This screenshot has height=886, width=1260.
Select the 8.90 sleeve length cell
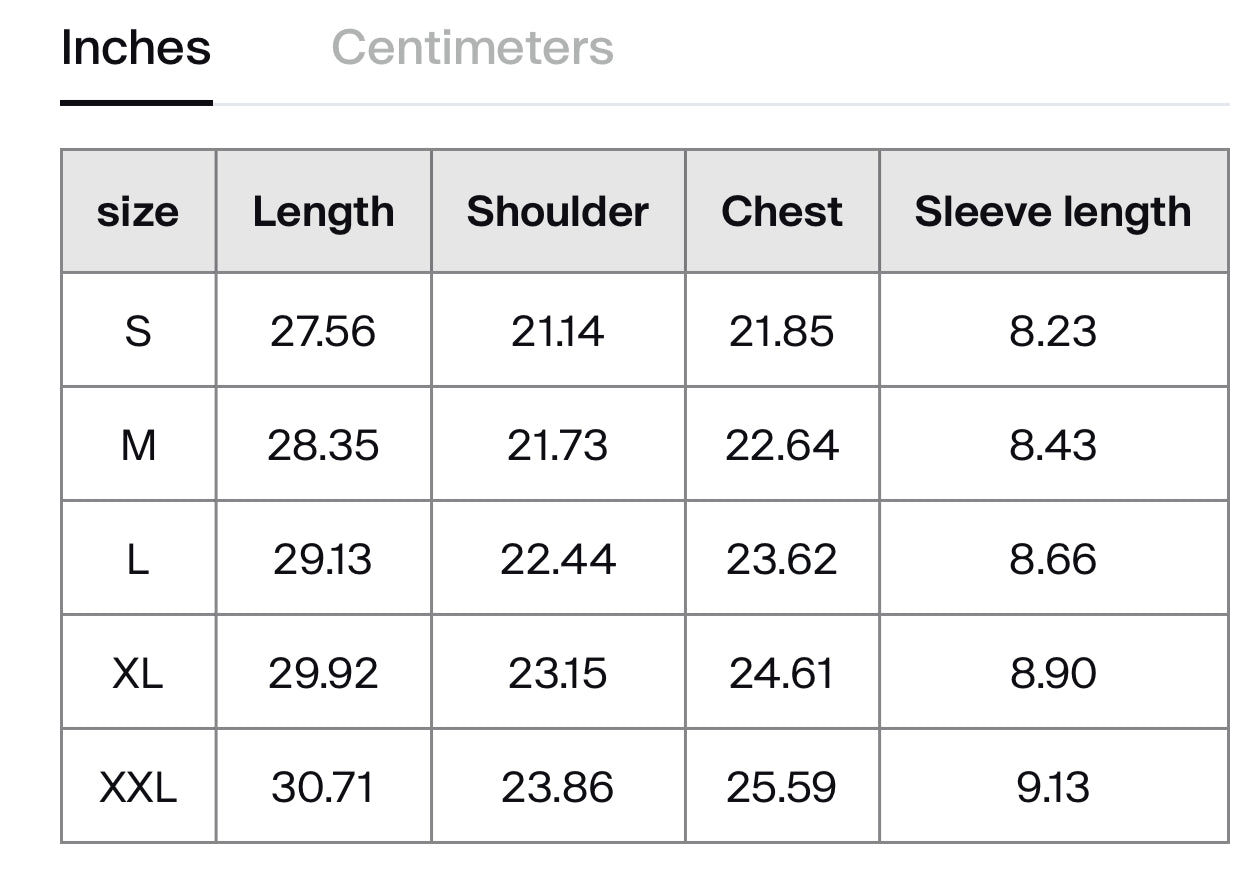pyautogui.click(x=1053, y=673)
